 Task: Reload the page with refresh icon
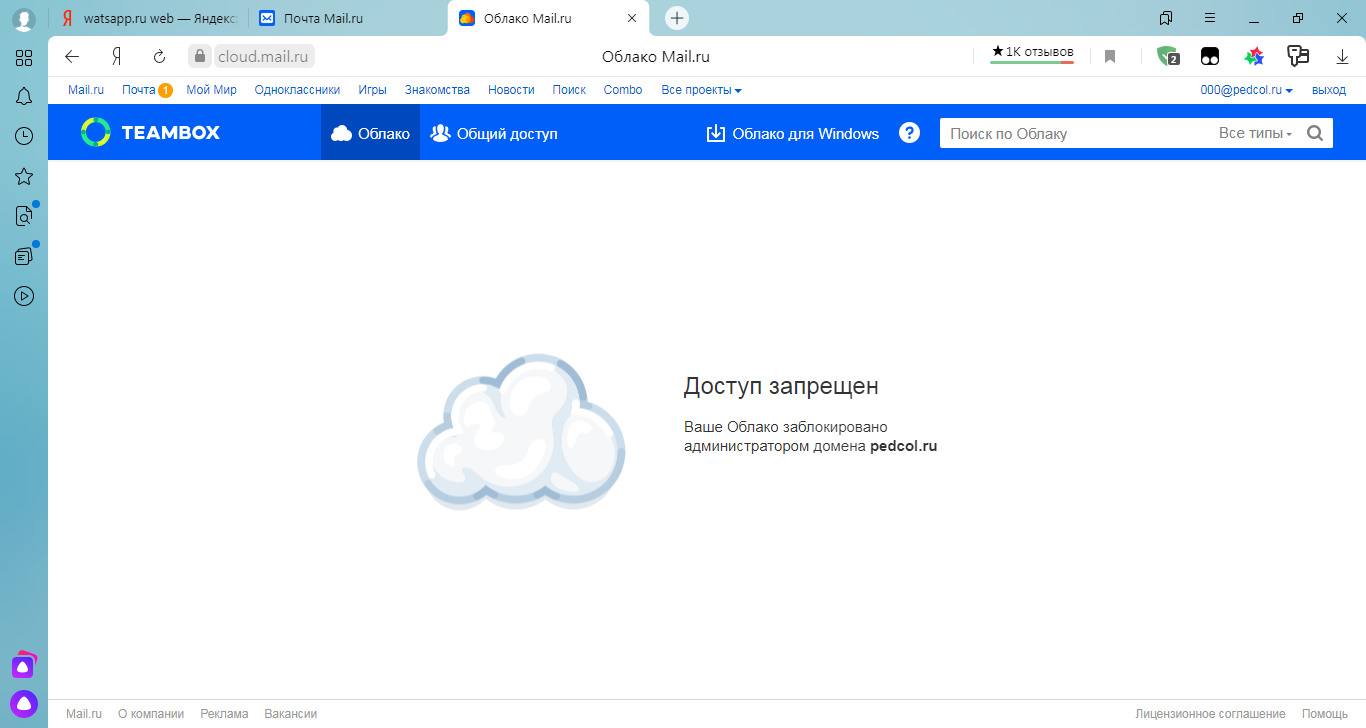[159, 56]
